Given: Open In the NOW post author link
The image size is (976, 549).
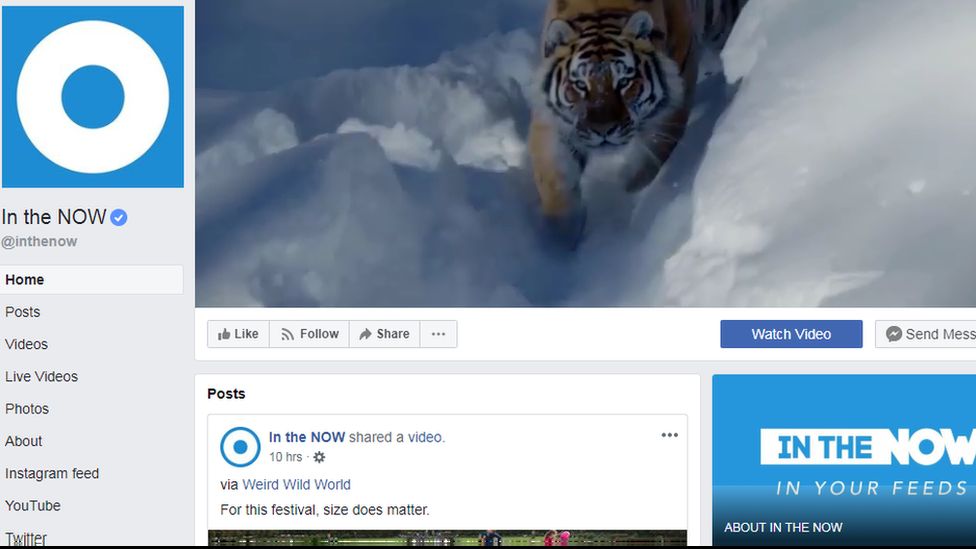Looking at the screenshot, I should pyautogui.click(x=307, y=437).
